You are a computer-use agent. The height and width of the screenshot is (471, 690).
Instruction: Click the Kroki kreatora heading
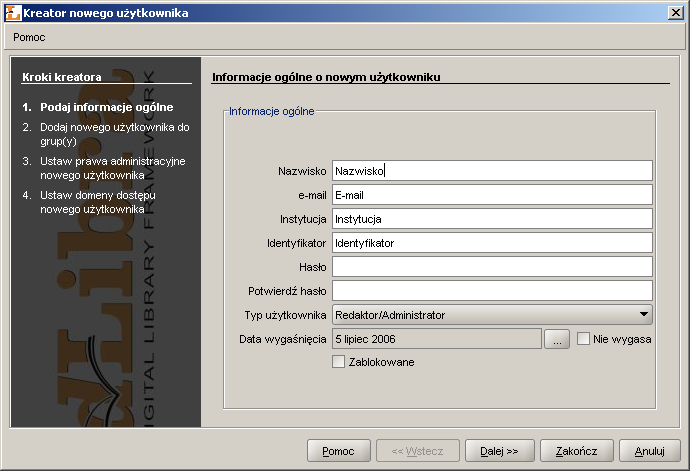pos(62,77)
